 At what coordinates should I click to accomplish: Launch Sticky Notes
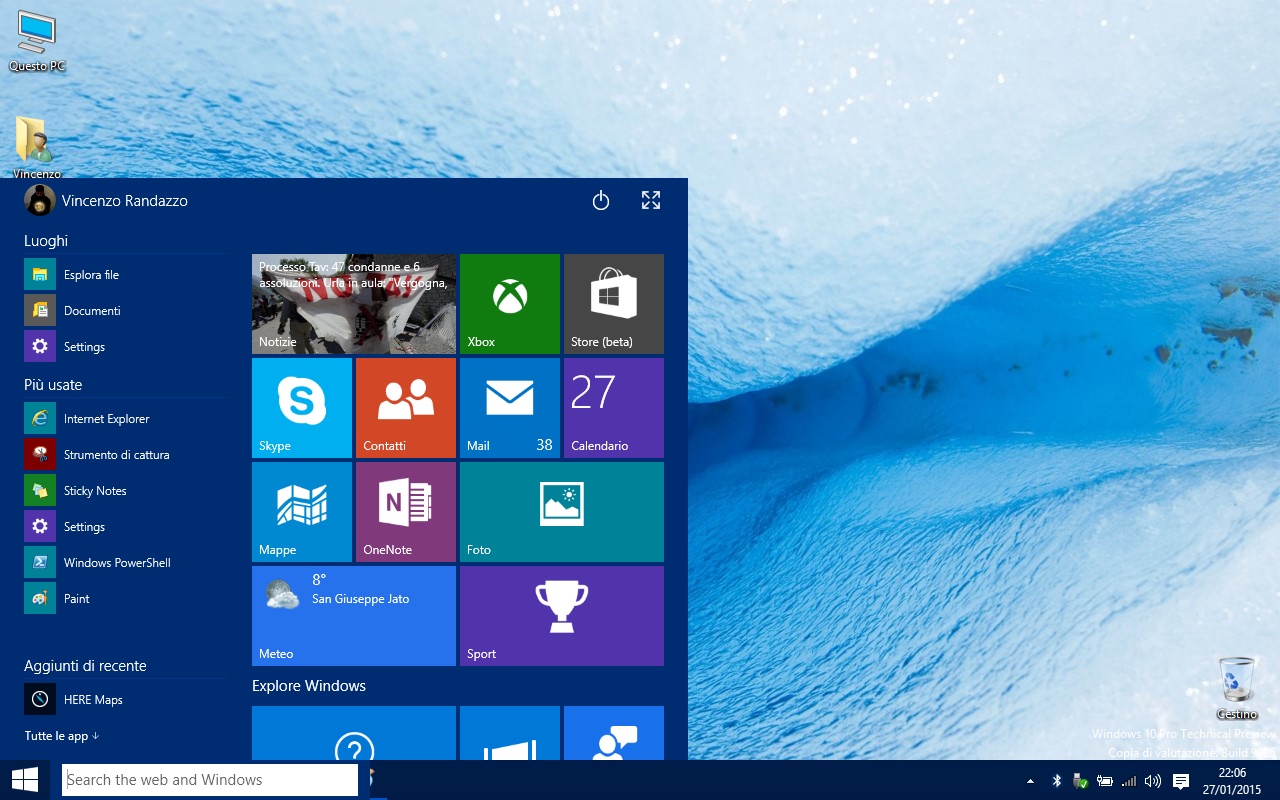click(x=124, y=491)
